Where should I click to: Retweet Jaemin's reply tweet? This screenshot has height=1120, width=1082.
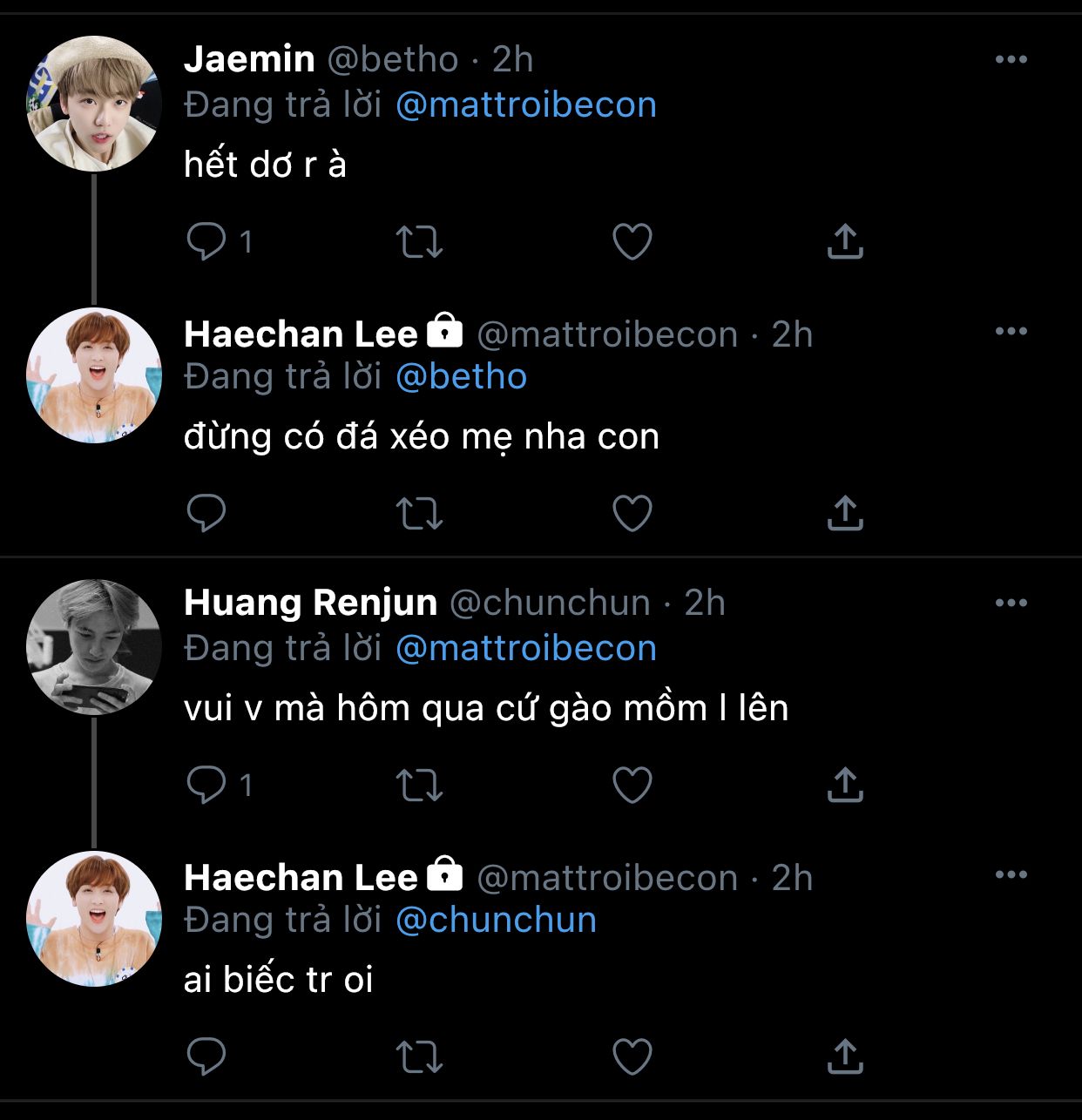pos(419,241)
